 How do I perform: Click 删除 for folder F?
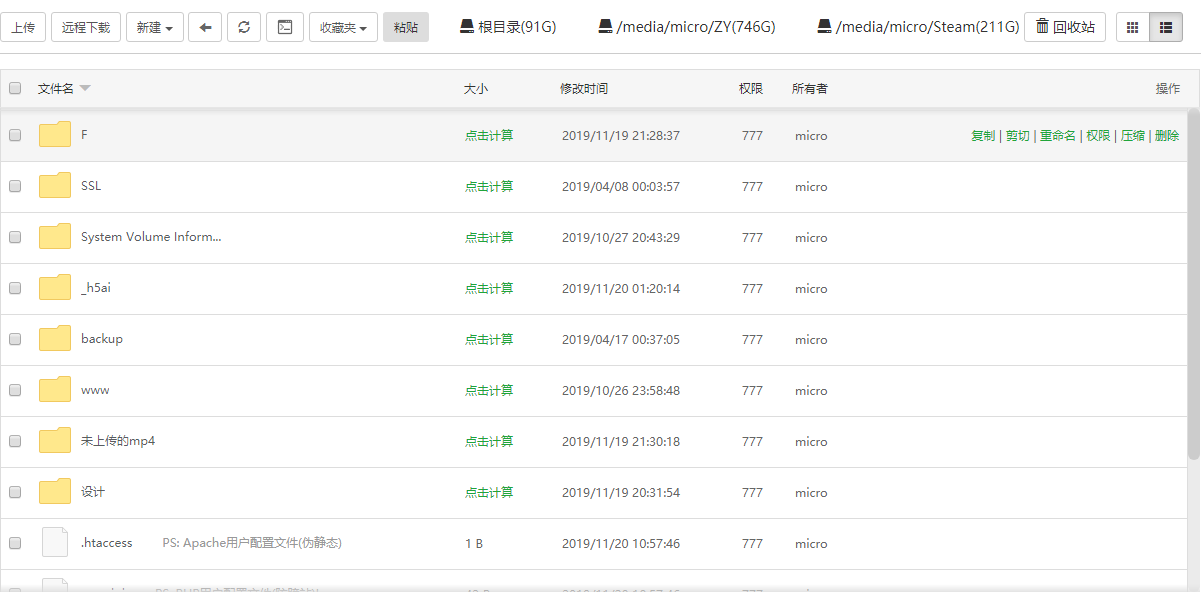(1167, 136)
